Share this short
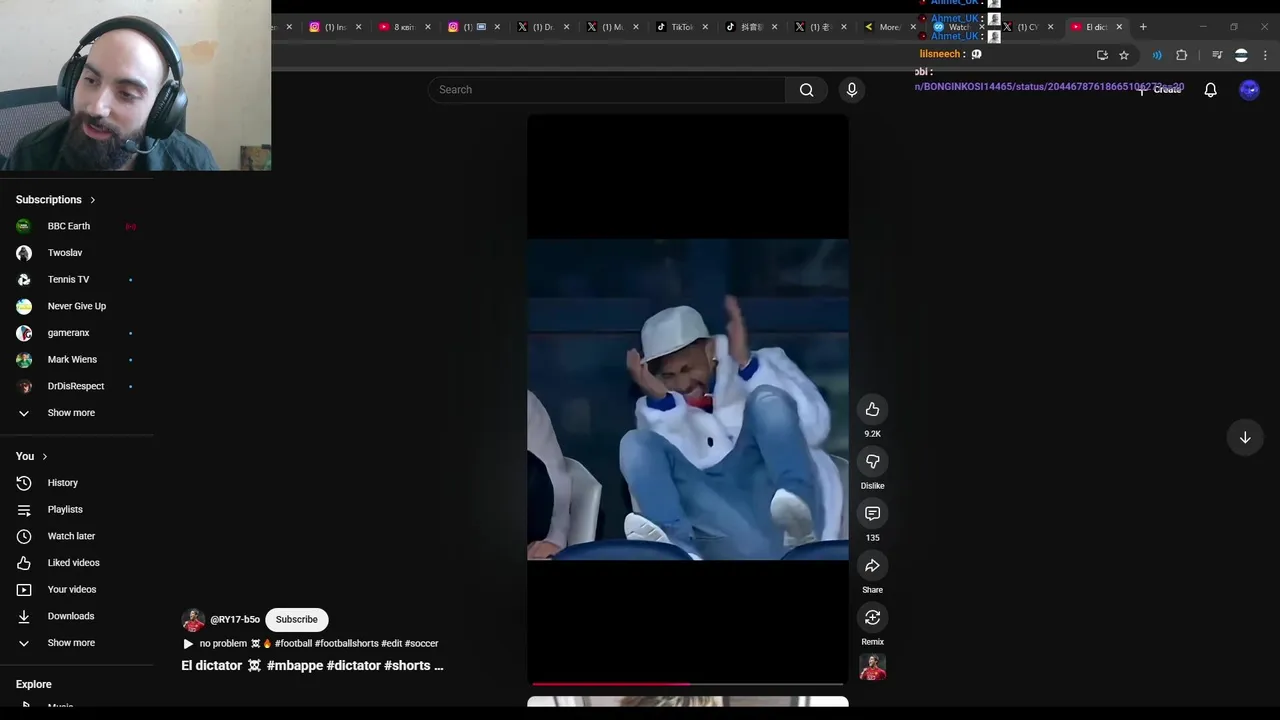Screen dimensions: 1280x720 click(872, 565)
